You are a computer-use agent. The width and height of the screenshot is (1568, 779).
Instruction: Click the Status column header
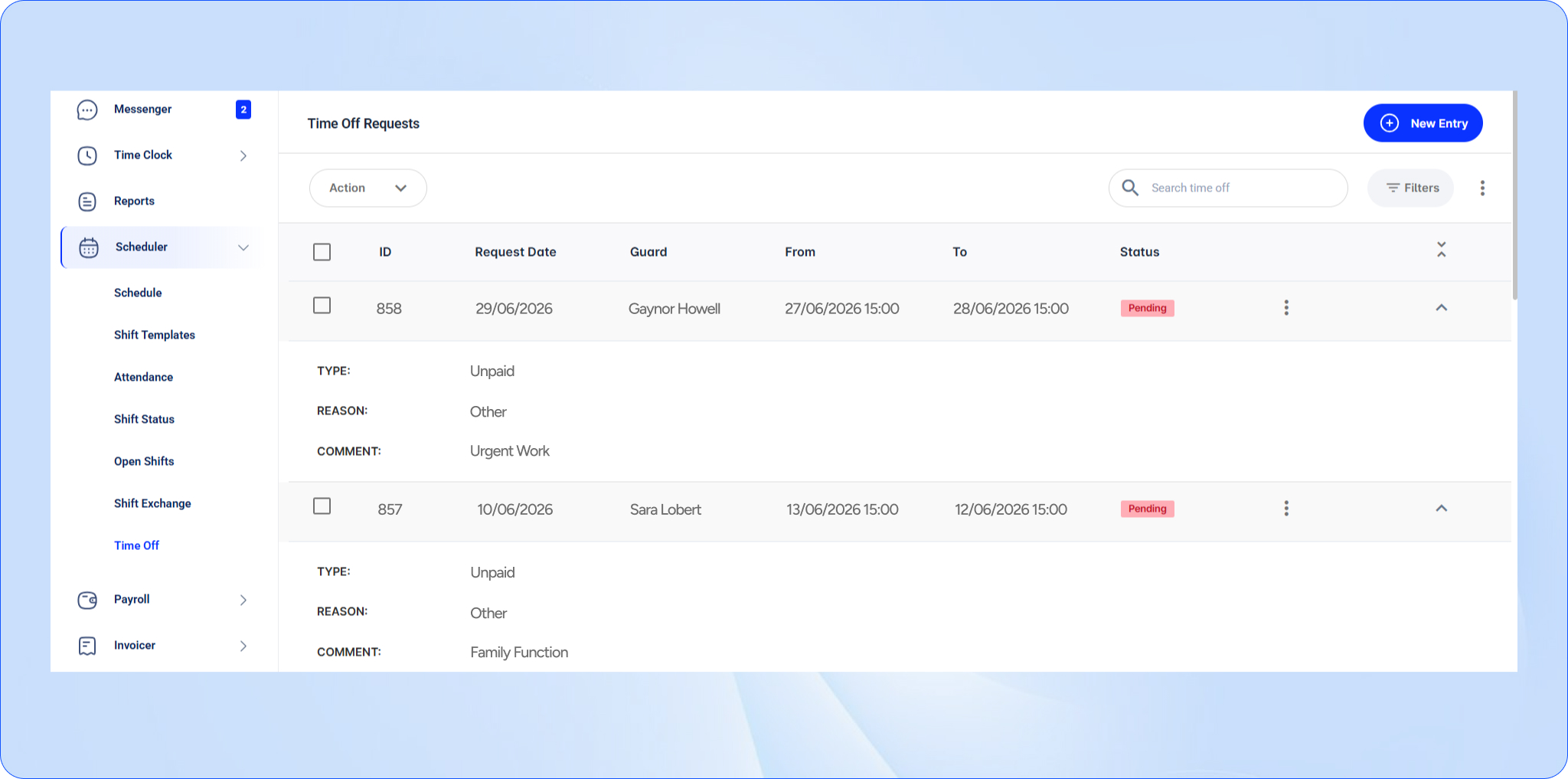pos(1139,252)
